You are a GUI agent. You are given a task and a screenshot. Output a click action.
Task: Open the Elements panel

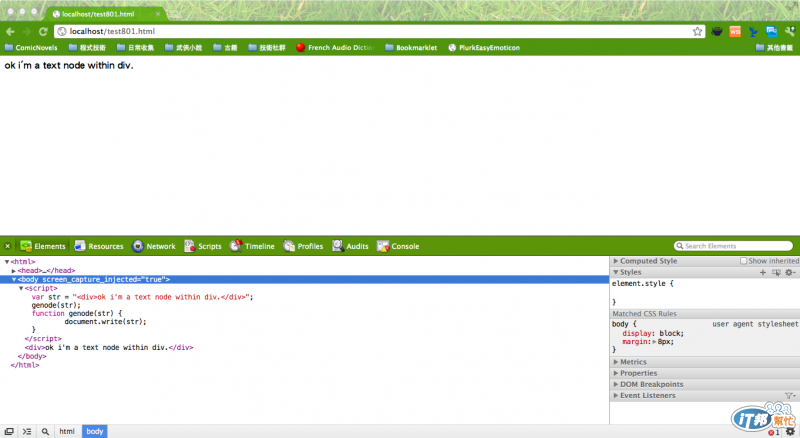click(x=43, y=246)
